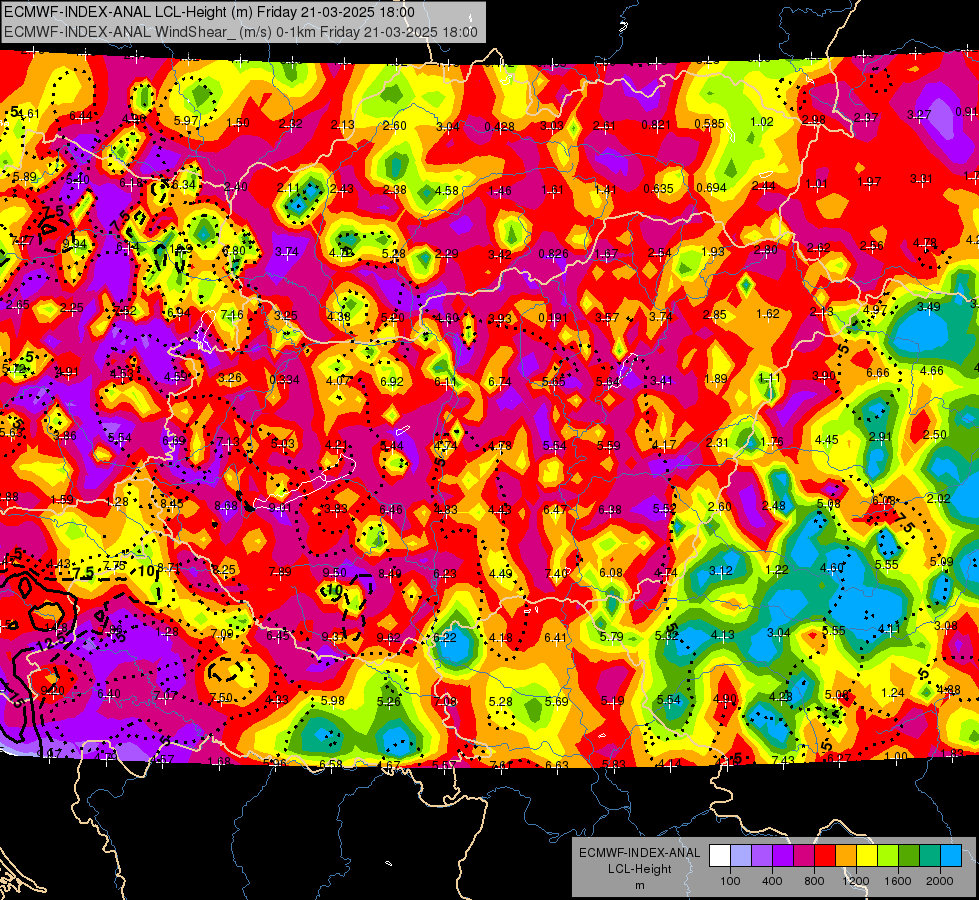
Task: Click the orange legend swatch
Action: [x=847, y=856]
